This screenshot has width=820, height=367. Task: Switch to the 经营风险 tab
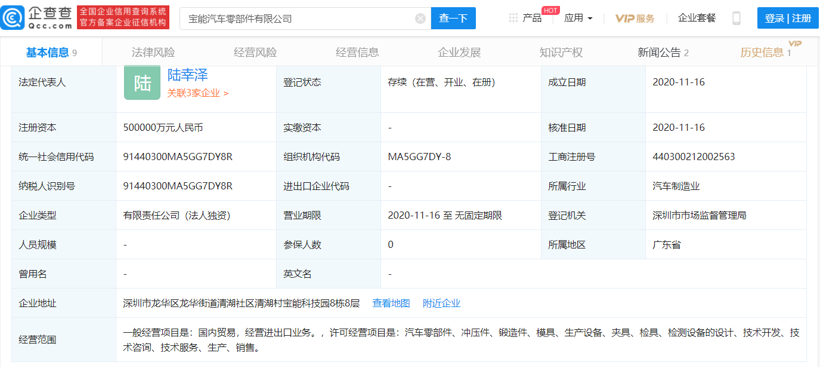(255, 52)
